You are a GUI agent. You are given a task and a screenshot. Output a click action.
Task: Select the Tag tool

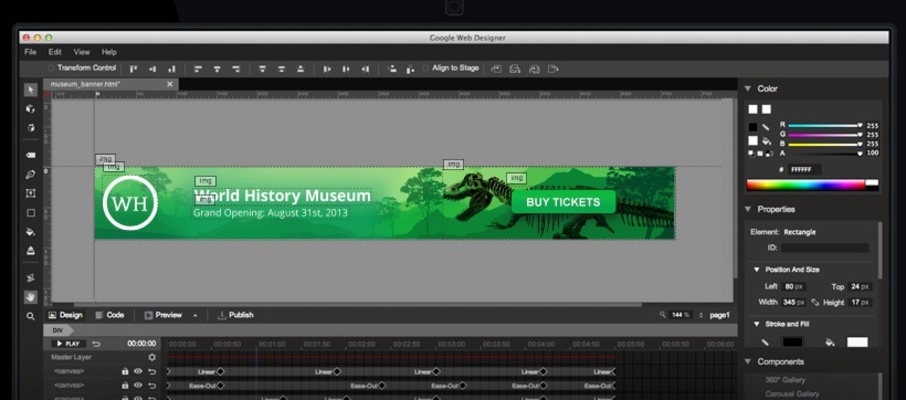pyautogui.click(x=31, y=155)
